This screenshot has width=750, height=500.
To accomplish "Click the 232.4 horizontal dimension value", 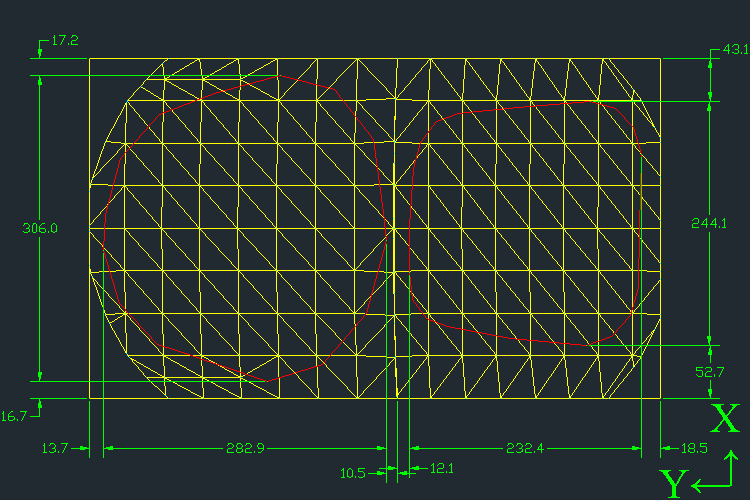I will point(525,448).
